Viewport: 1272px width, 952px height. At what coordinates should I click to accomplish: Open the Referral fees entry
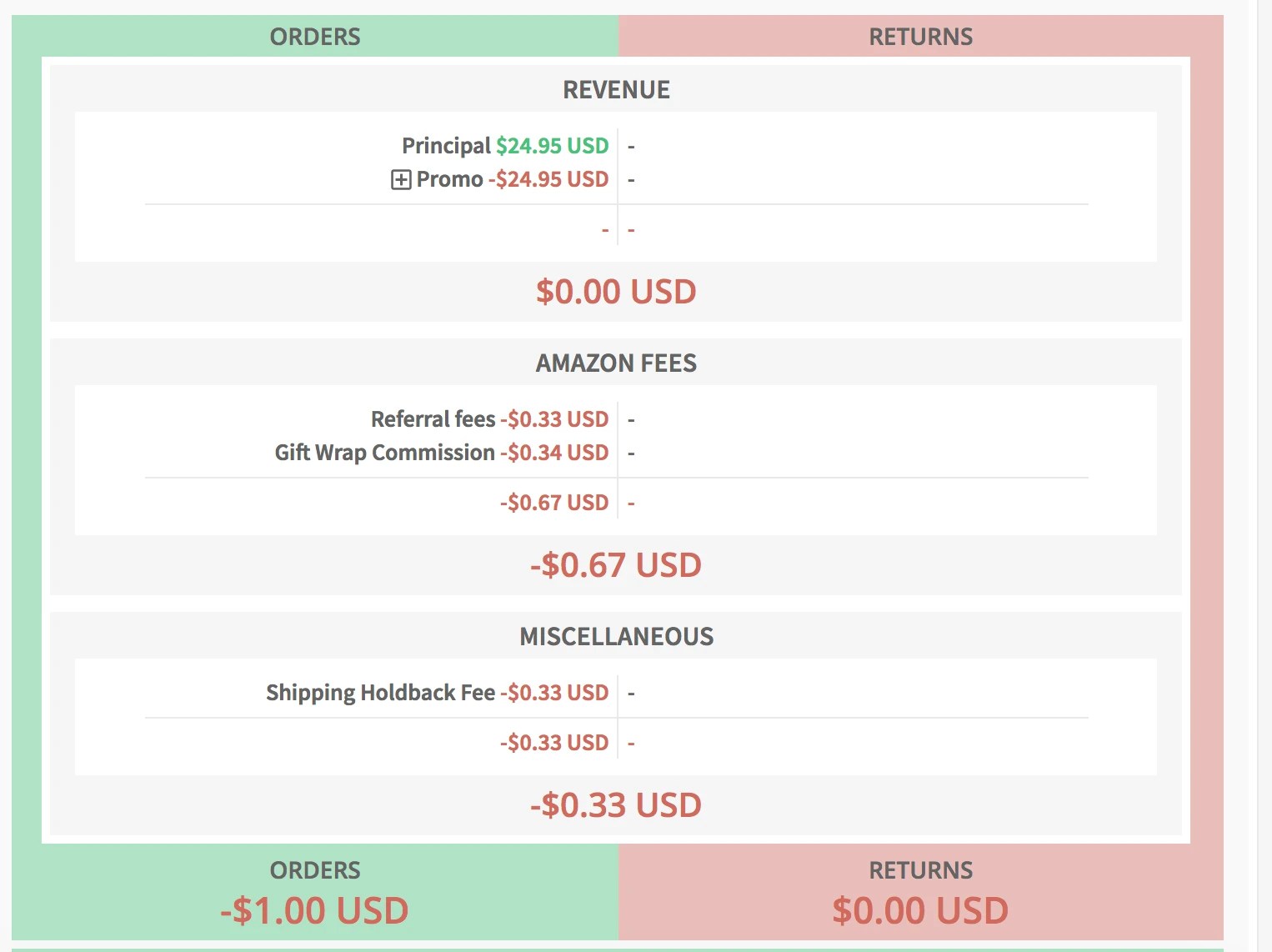[x=431, y=418]
